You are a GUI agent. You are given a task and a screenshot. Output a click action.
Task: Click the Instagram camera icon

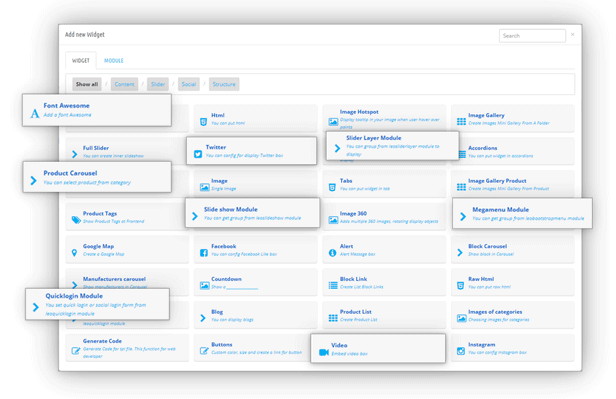461,351
